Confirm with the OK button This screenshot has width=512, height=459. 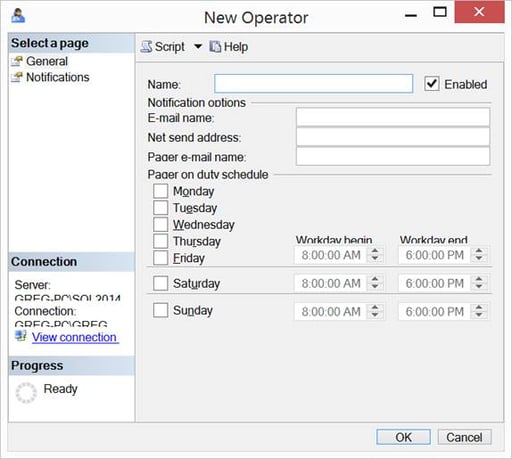[x=403, y=437]
